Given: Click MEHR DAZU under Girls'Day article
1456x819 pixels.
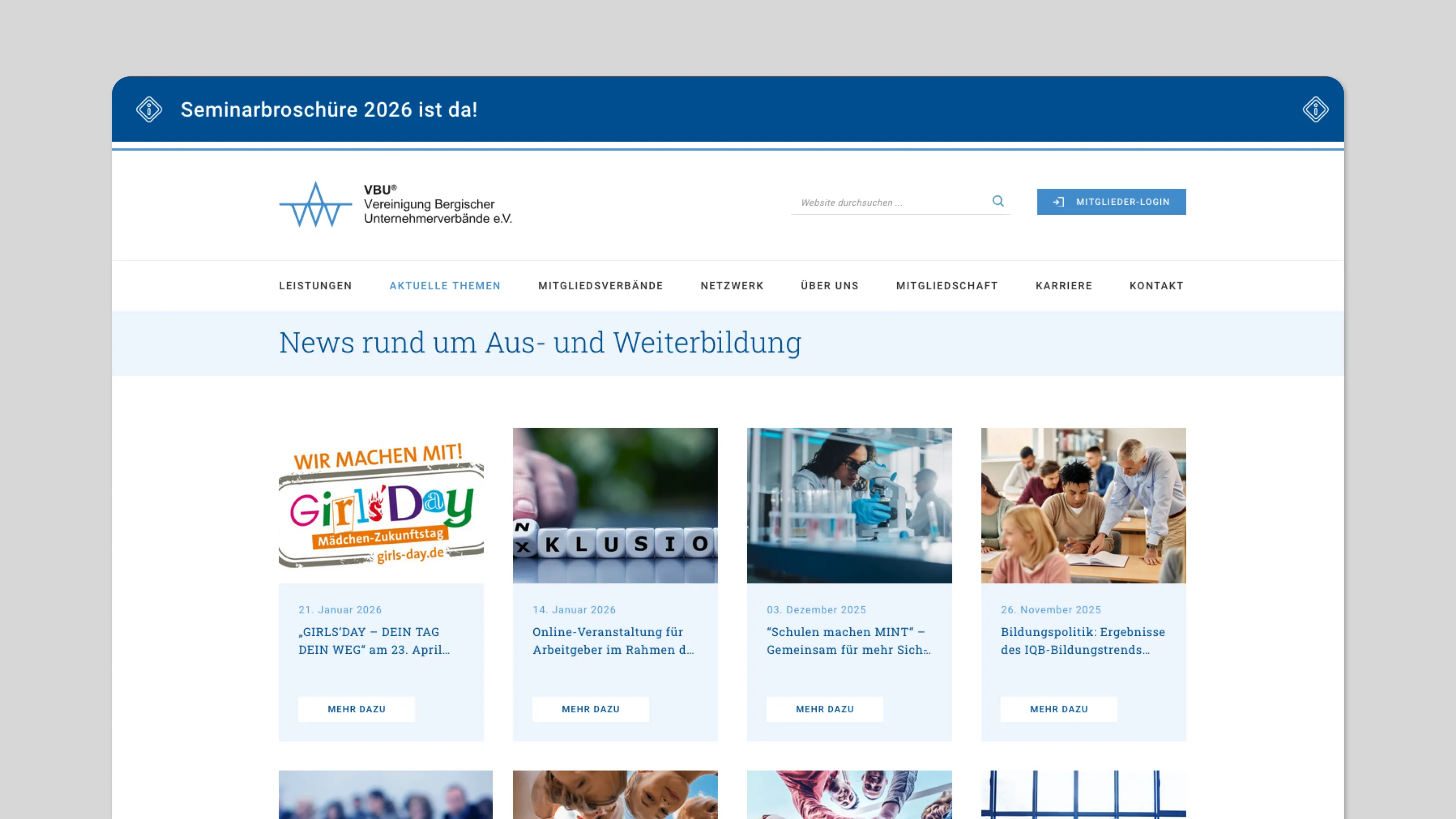Looking at the screenshot, I should click(x=356, y=709).
